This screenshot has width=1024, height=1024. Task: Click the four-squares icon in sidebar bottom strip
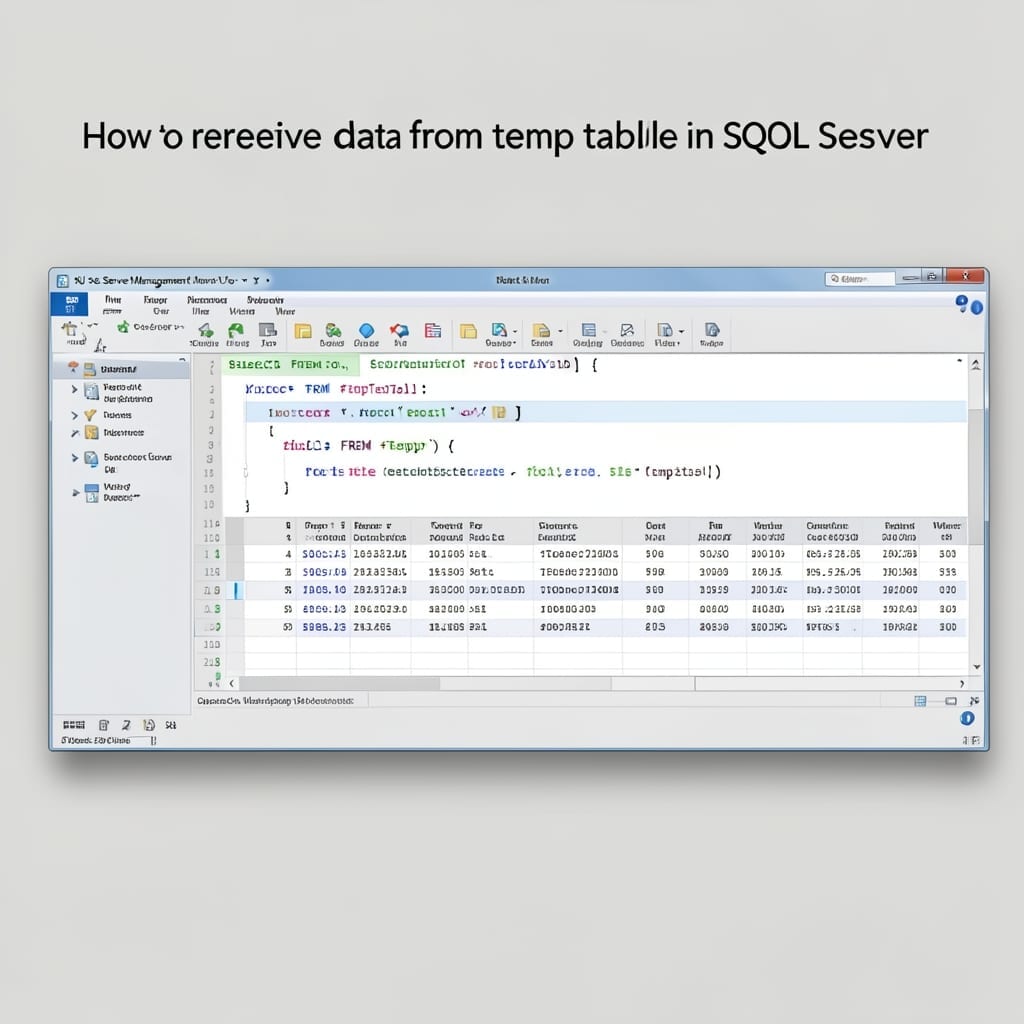(x=74, y=725)
